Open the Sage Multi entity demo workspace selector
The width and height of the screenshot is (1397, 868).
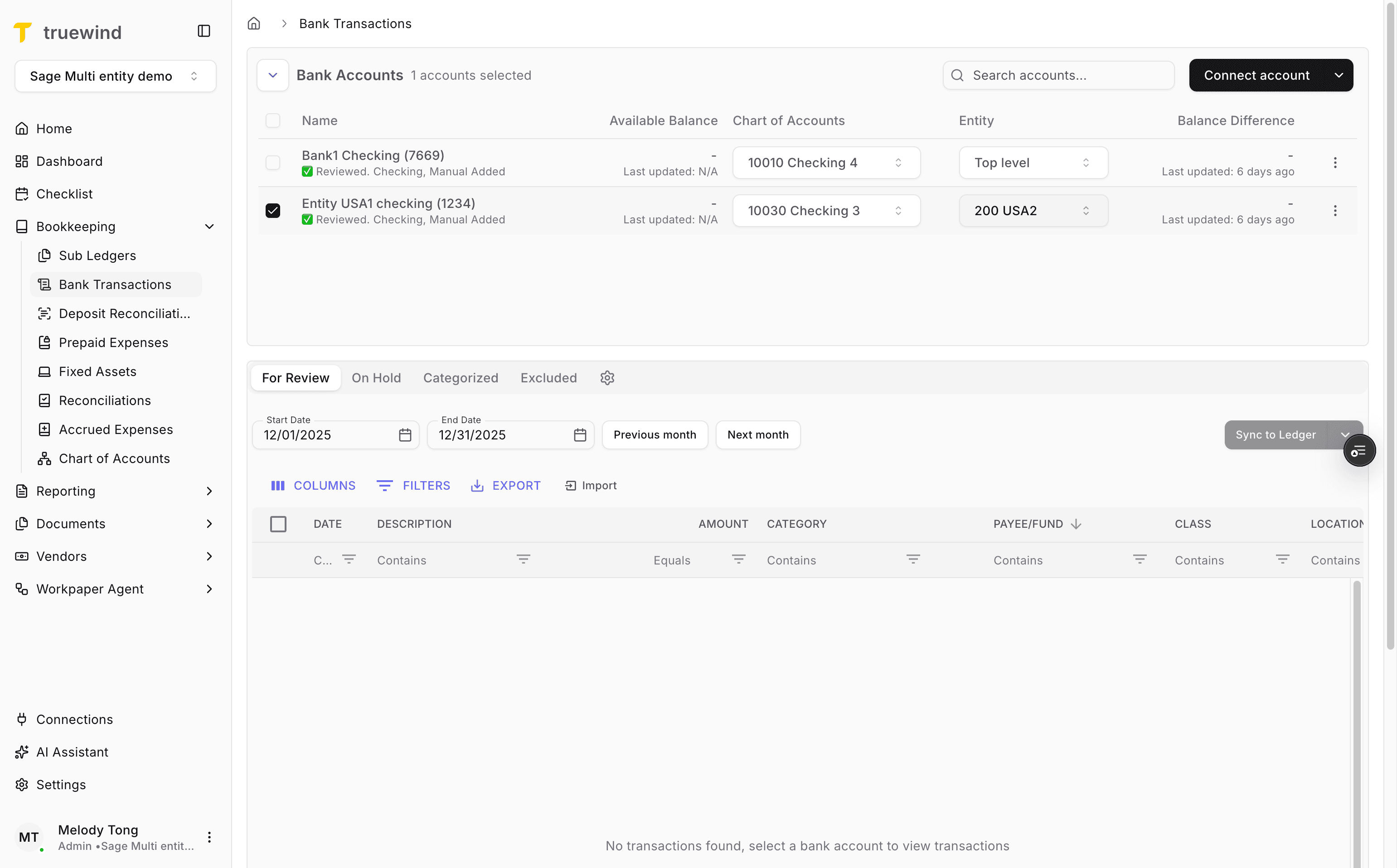click(x=115, y=76)
